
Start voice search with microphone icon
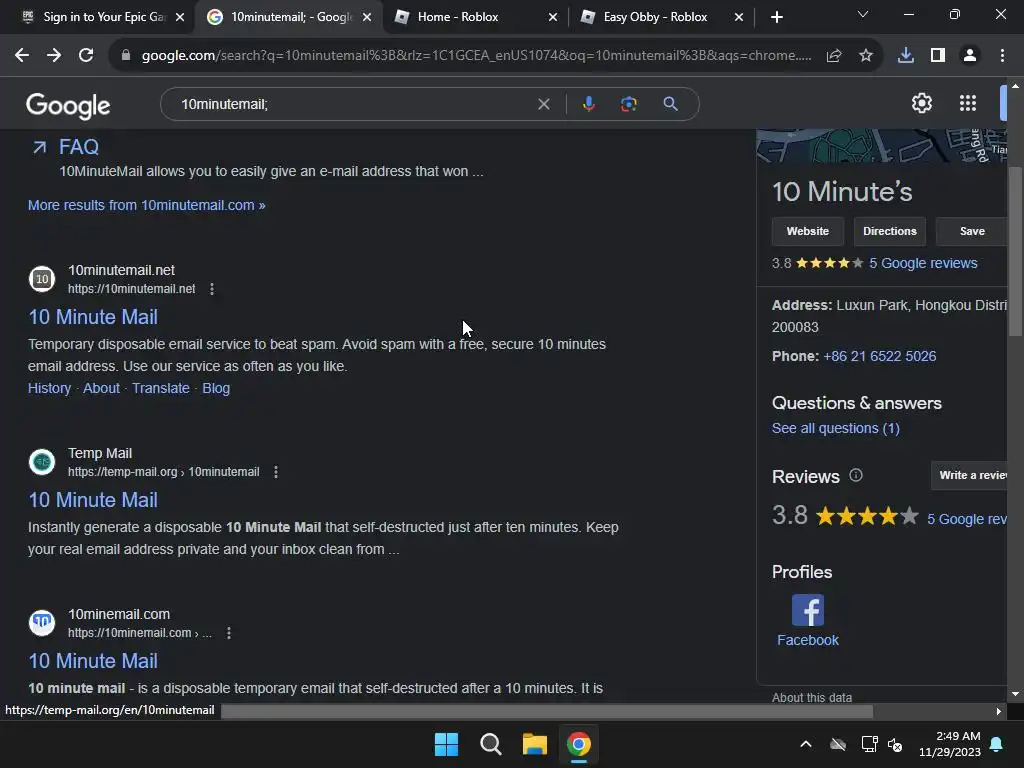[x=588, y=104]
